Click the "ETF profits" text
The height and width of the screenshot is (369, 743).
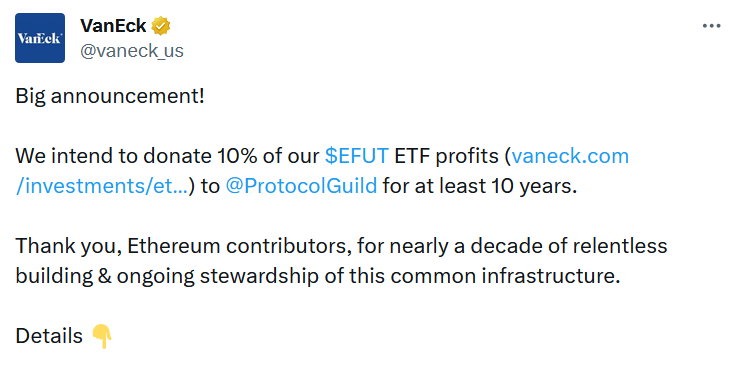[x=448, y=156]
